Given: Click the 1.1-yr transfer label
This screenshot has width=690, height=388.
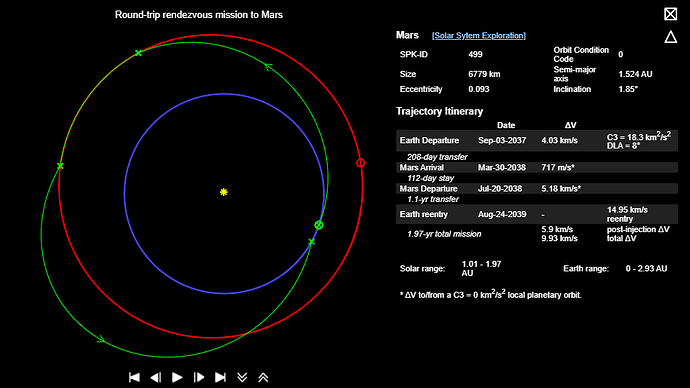Looking at the screenshot, I should click(433, 199).
